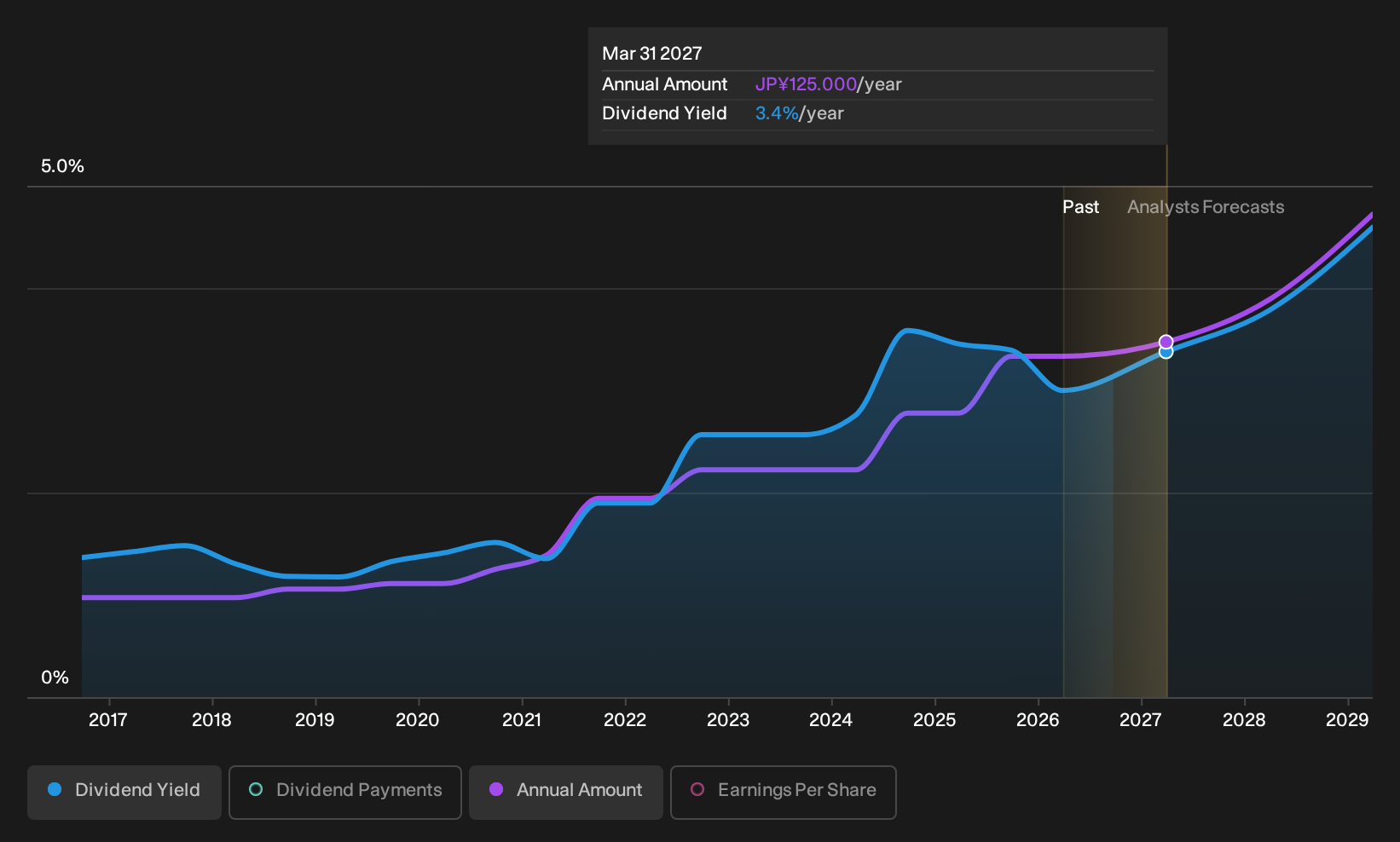This screenshot has width=1400, height=842.
Task: Enable the Earnings Per Share series
Action: [784, 792]
